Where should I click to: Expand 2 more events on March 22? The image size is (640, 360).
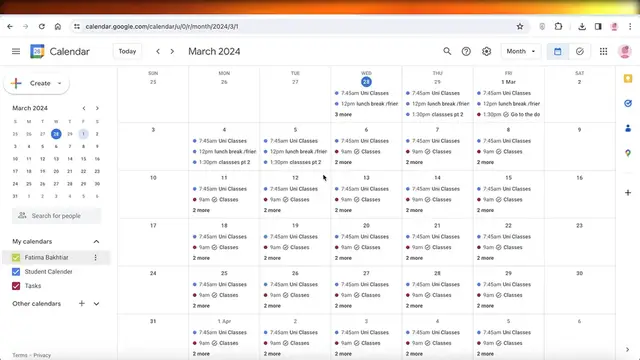click(485, 258)
